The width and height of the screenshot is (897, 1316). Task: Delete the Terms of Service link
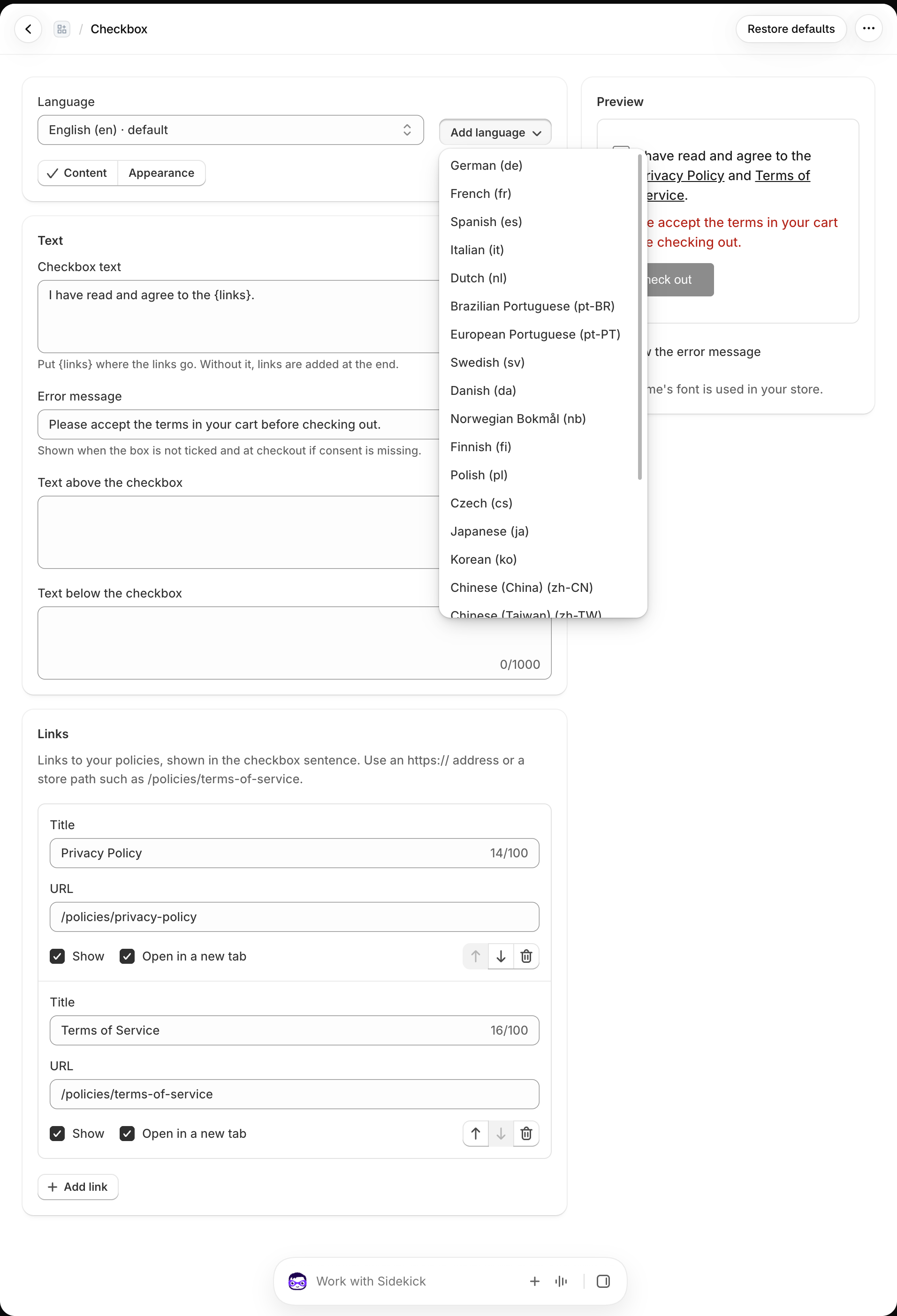click(526, 1134)
